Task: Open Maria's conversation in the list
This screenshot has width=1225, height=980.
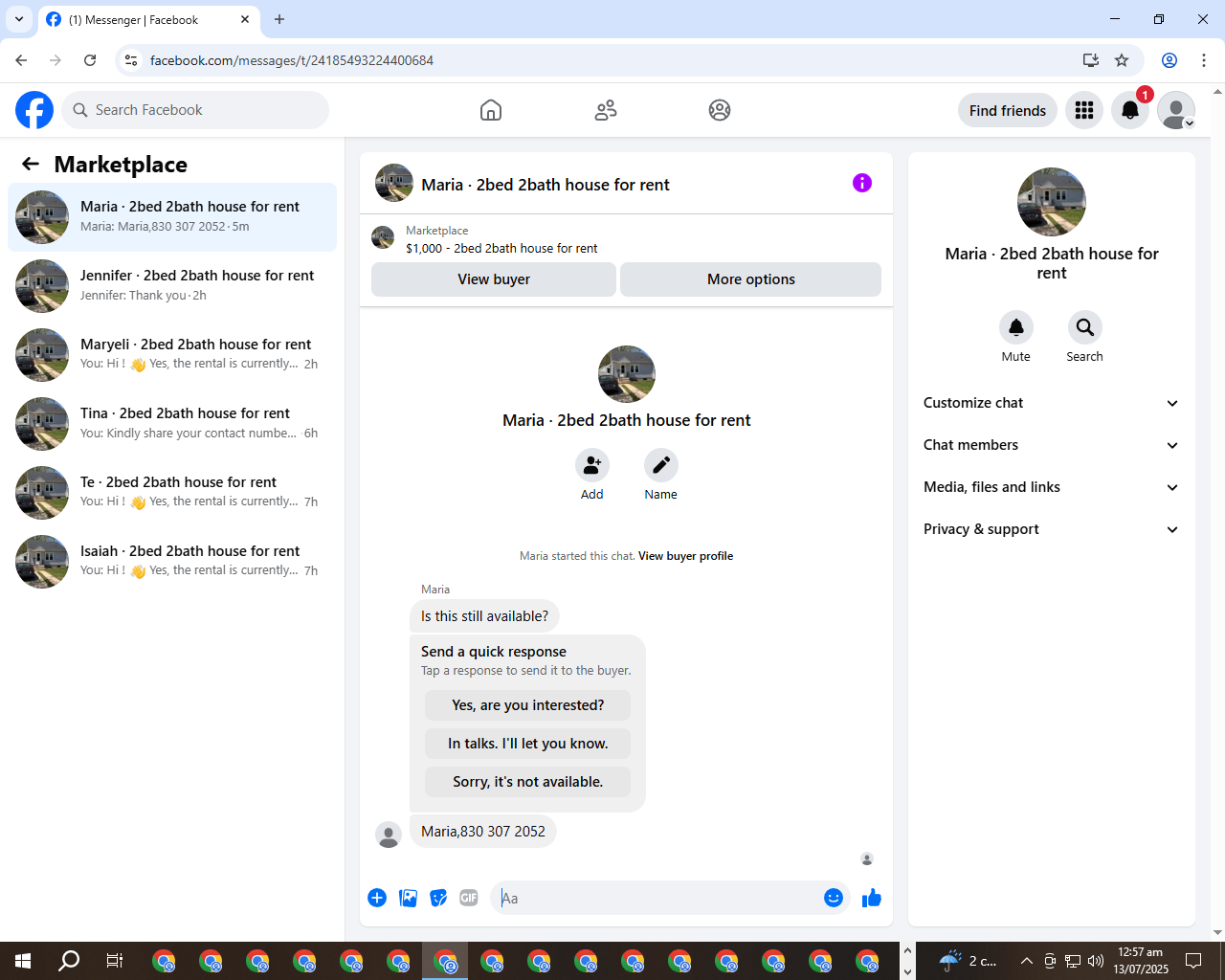Action: click(172, 217)
